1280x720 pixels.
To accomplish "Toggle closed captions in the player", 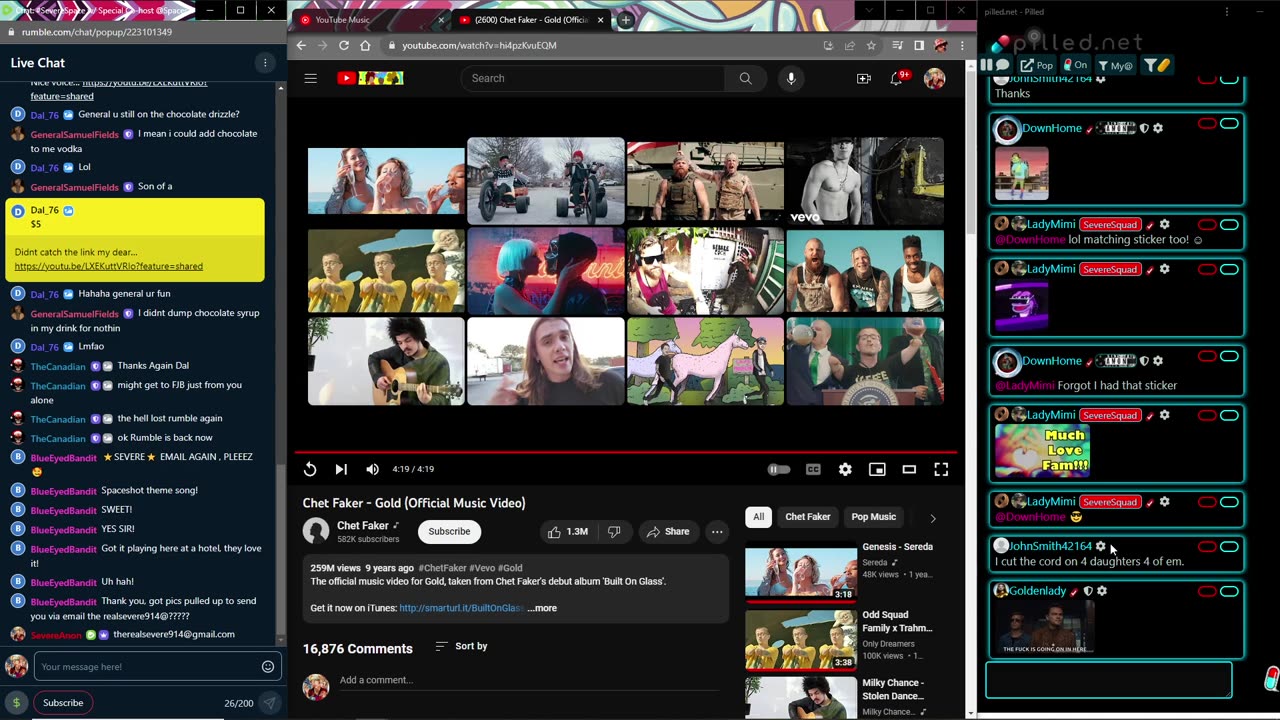I will tap(813, 469).
